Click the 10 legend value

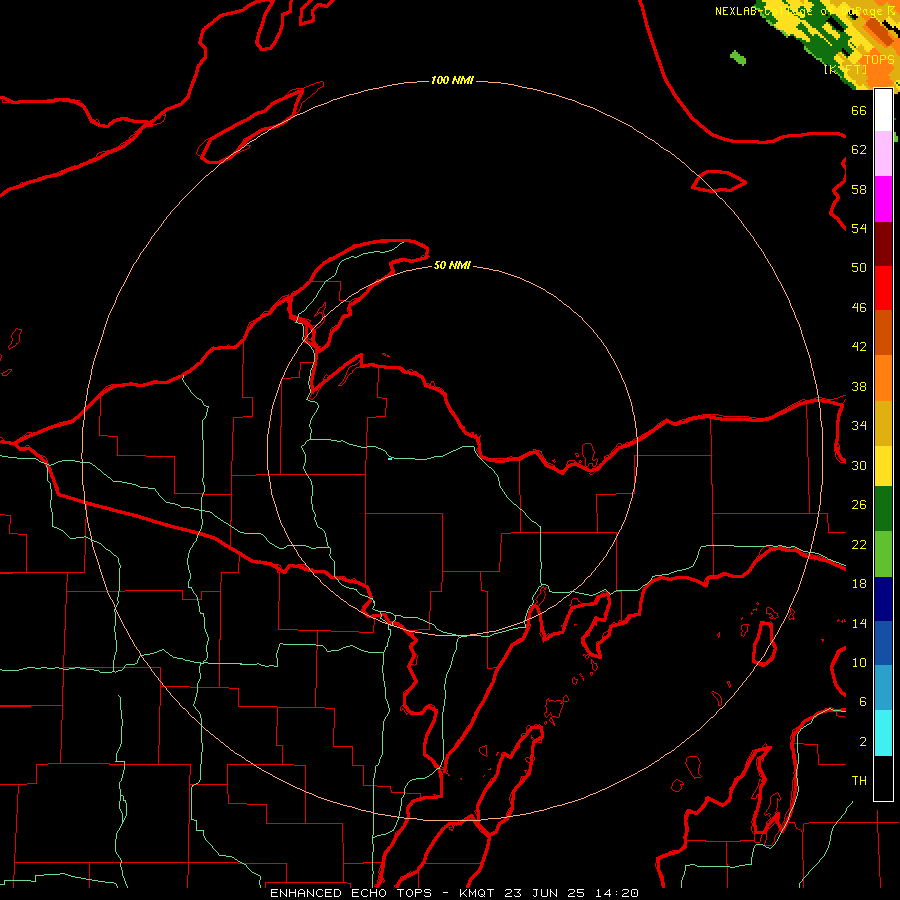click(859, 662)
